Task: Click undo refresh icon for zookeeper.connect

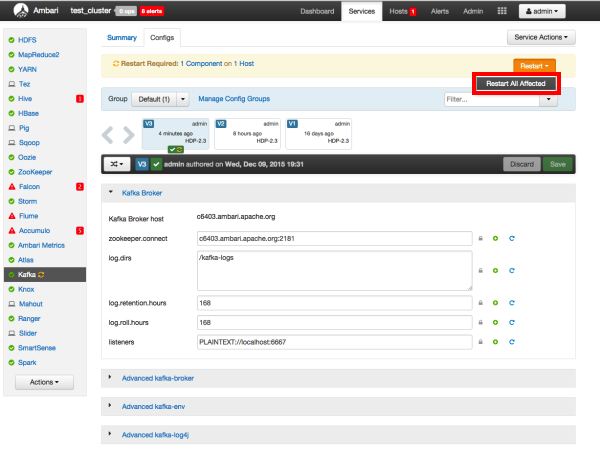Action: tap(512, 238)
